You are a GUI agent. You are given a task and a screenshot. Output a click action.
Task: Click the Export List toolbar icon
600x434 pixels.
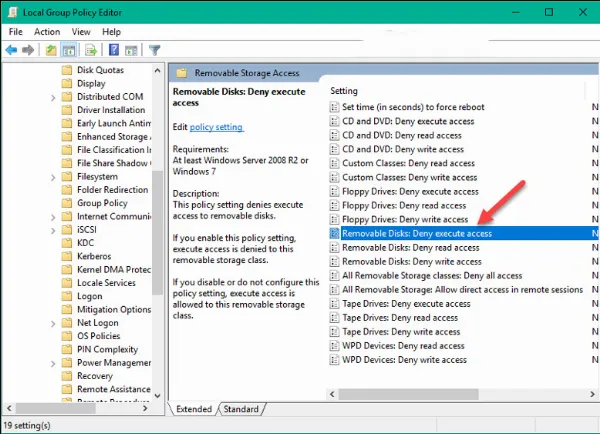pos(93,49)
